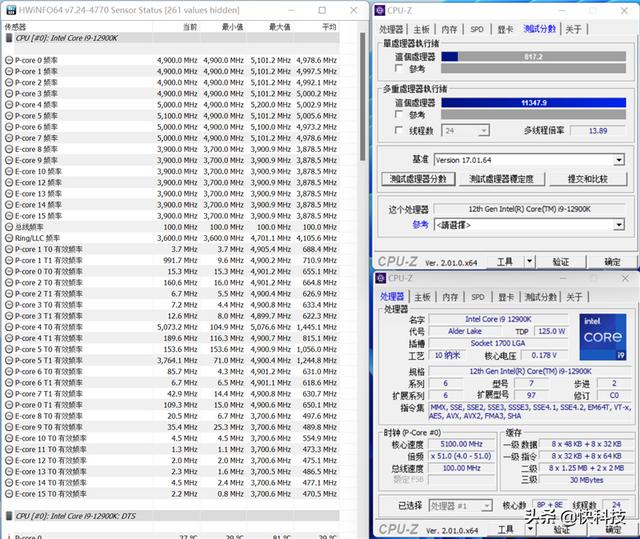This screenshot has width=640, height=539.
Task: Click the icon beside E-core 15 T0 有效频率
Action: (9, 494)
